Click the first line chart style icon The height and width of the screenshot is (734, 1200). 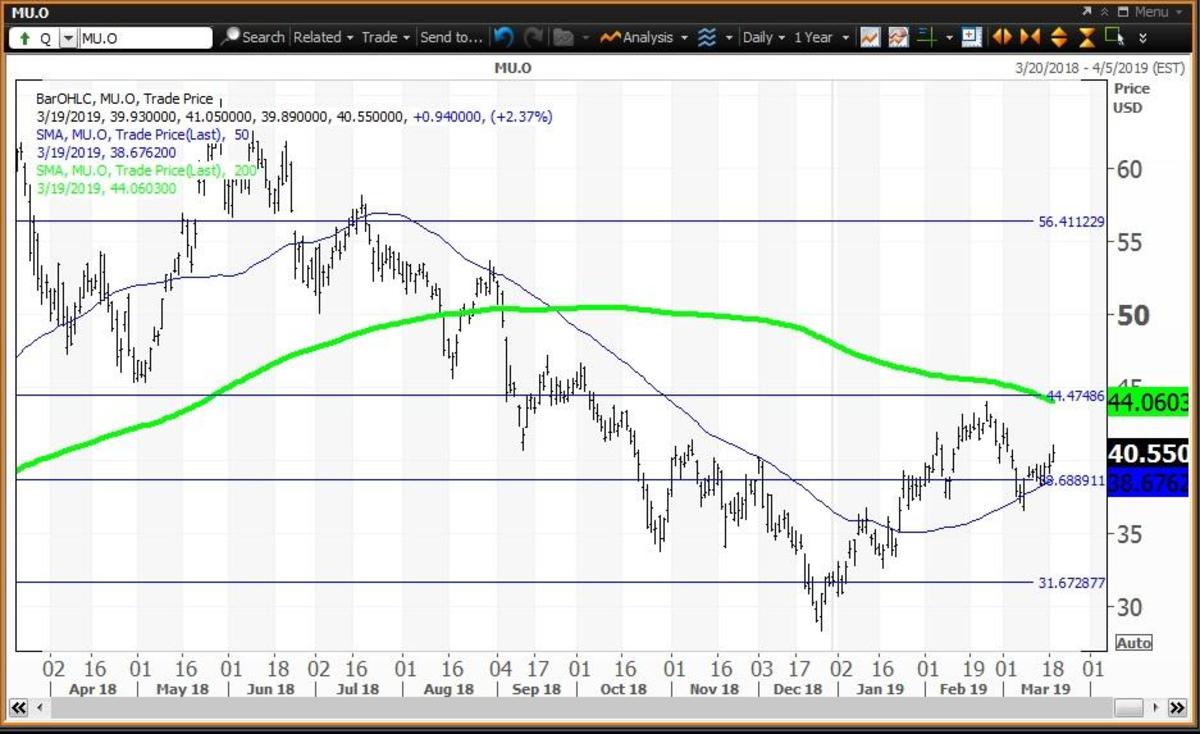pyautogui.click(x=870, y=37)
